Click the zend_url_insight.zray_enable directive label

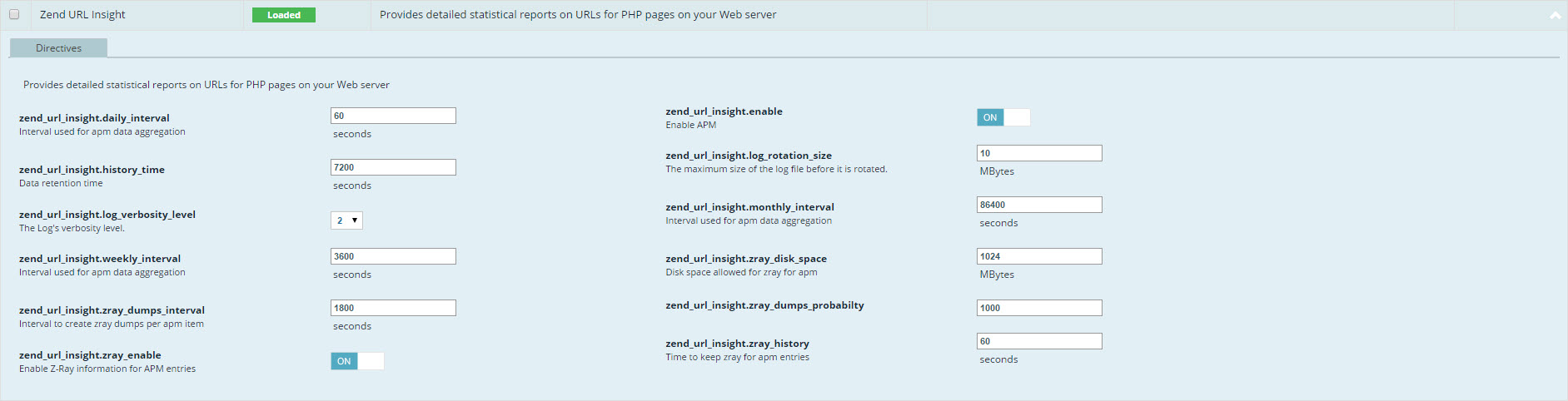[90, 355]
